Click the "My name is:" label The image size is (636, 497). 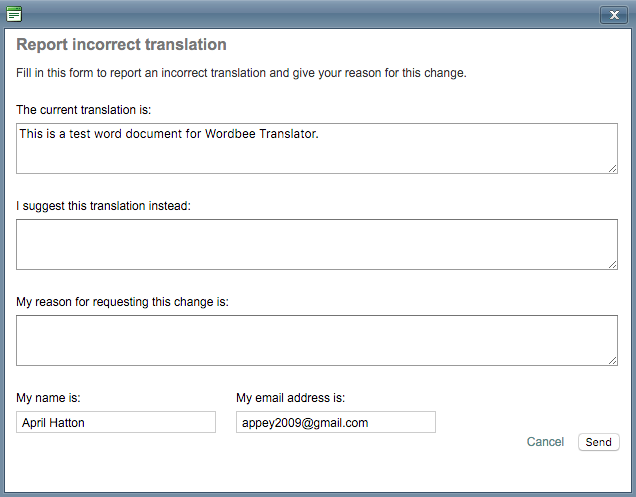click(48, 397)
